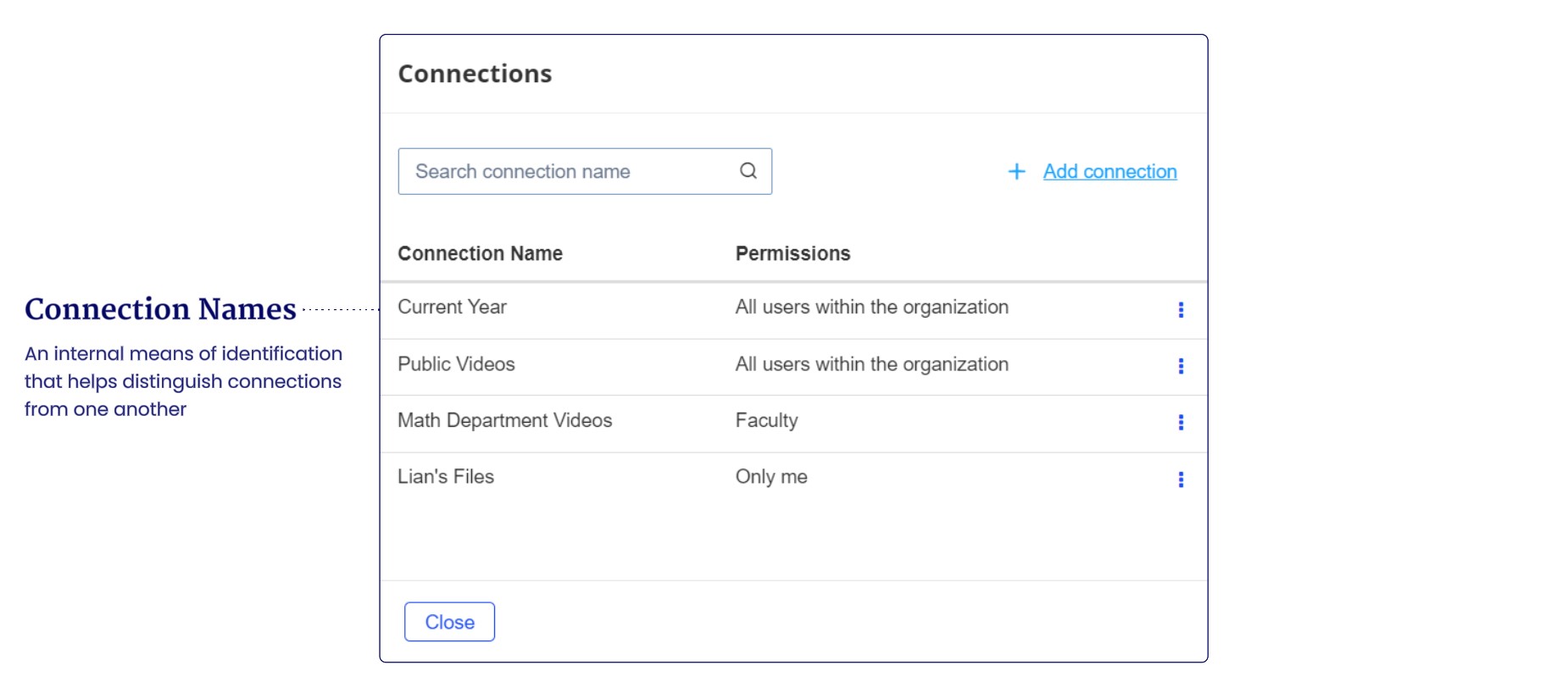
Task: Select the Current Year connection name
Action: [452, 308]
